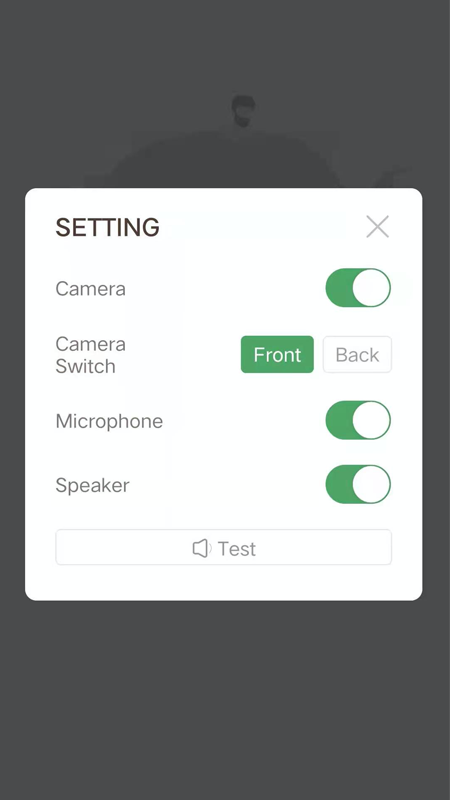The width and height of the screenshot is (450, 800).
Task: Click the Camera Switch label
Action: 90,355
